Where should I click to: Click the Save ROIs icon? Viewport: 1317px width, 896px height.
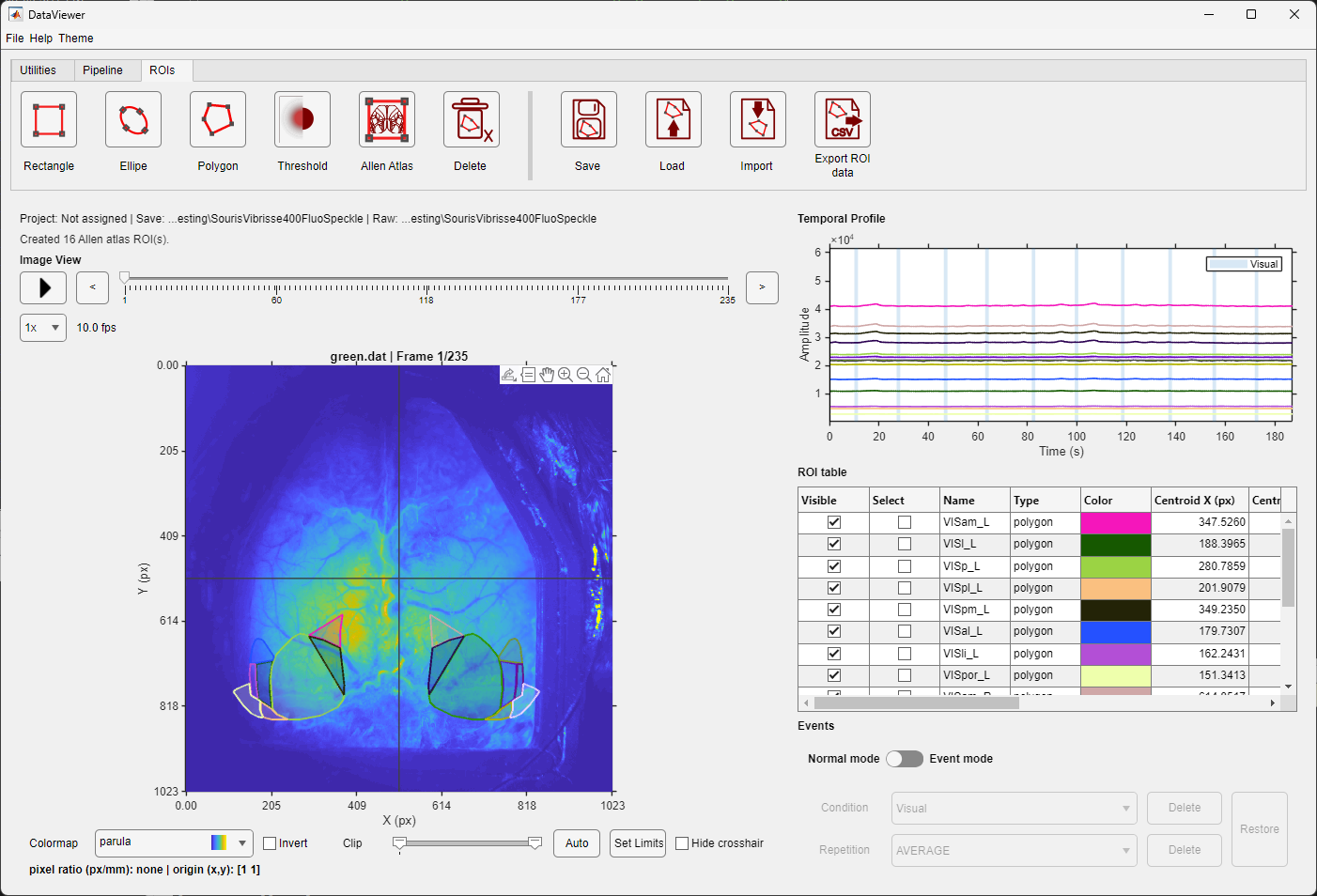pyautogui.click(x=589, y=119)
